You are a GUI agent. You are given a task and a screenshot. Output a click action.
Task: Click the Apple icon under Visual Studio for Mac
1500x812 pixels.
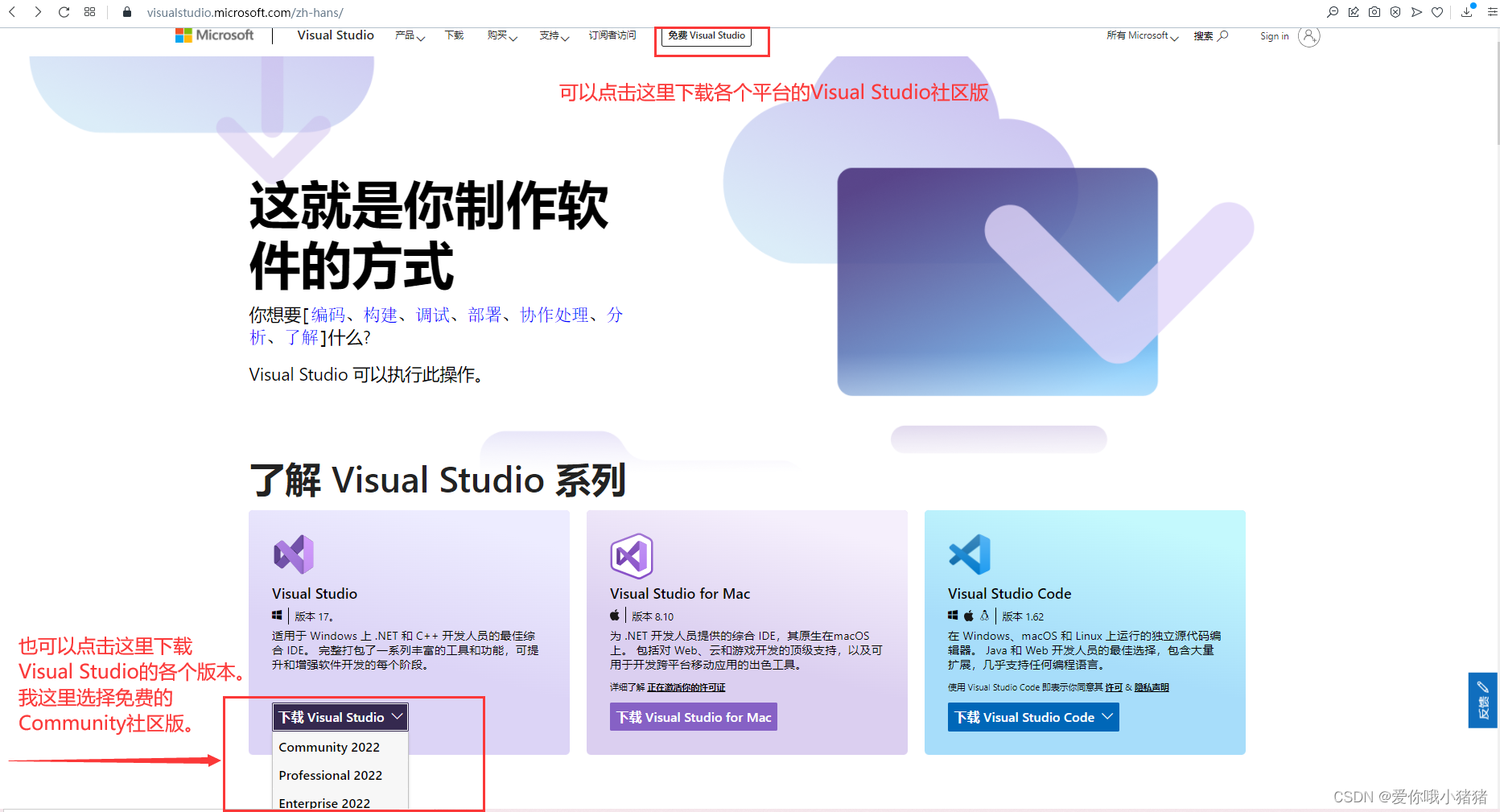tap(614, 615)
